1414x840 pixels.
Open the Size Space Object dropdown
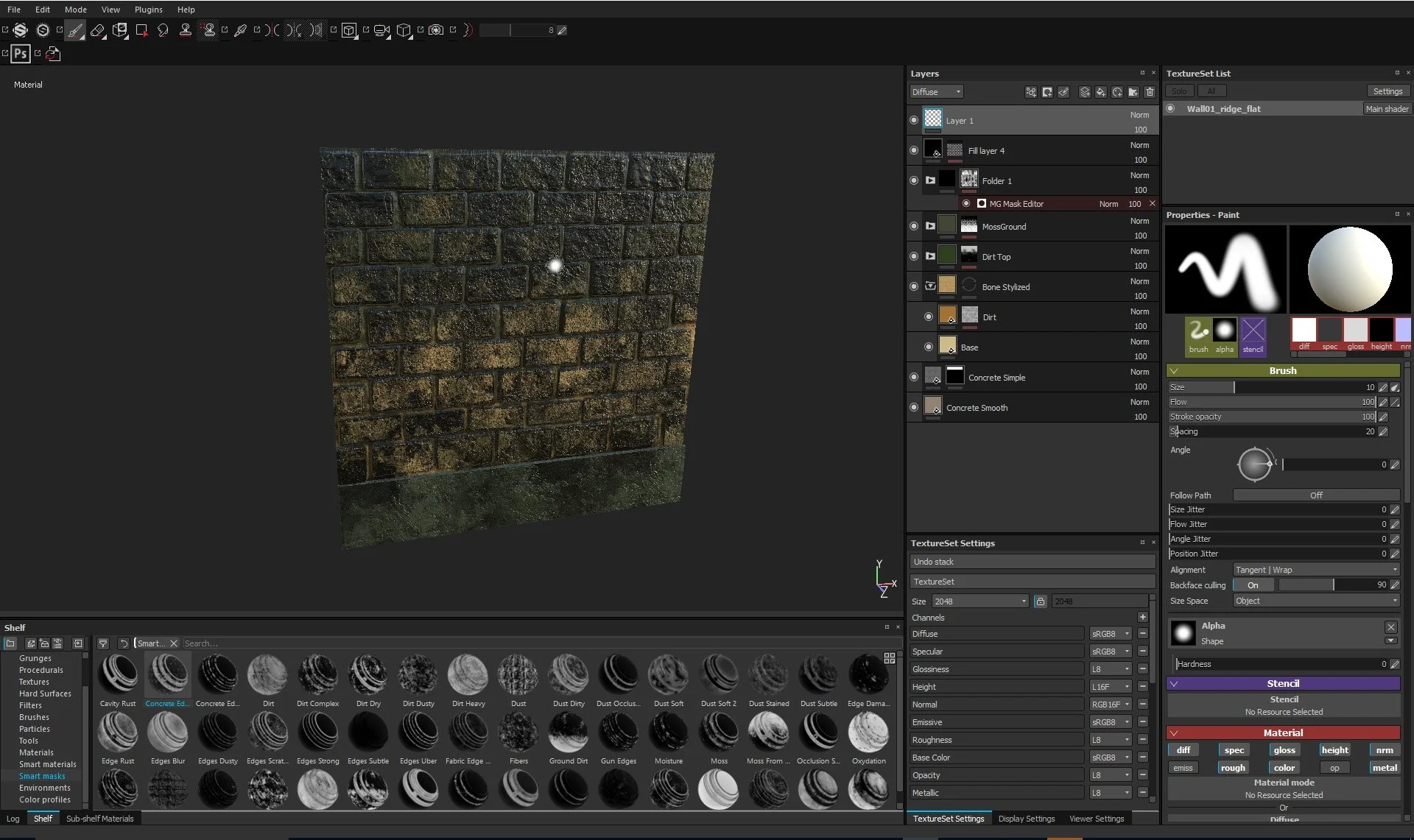tap(1317, 601)
